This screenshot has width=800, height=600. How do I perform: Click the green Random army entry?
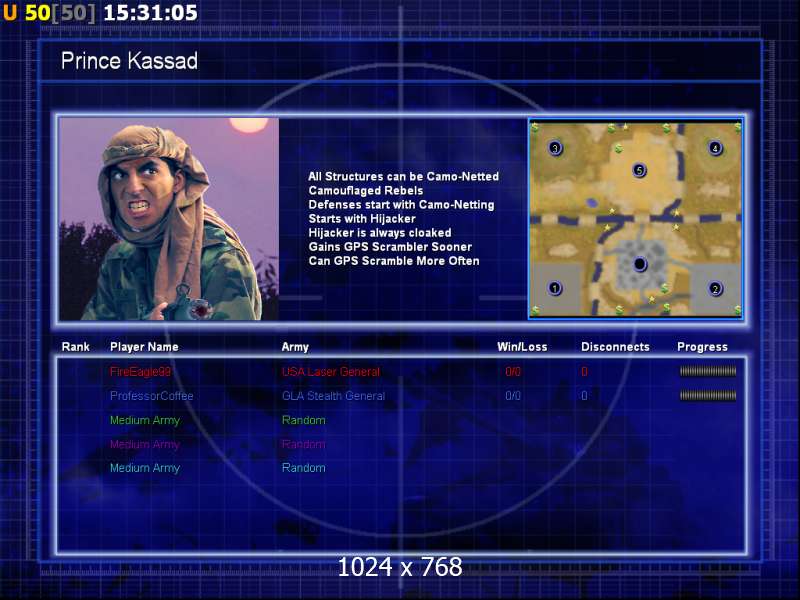pyautogui.click(x=304, y=420)
